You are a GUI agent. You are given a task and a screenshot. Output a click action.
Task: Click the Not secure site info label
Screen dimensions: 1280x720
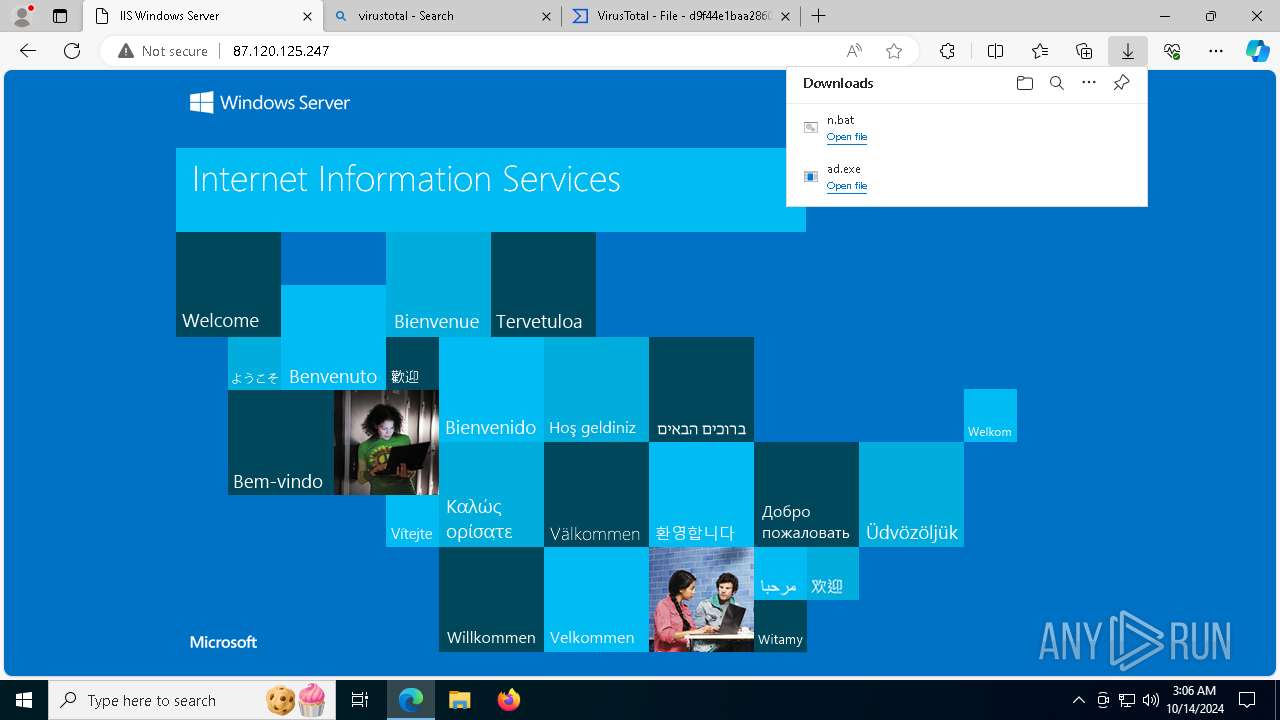(163, 51)
